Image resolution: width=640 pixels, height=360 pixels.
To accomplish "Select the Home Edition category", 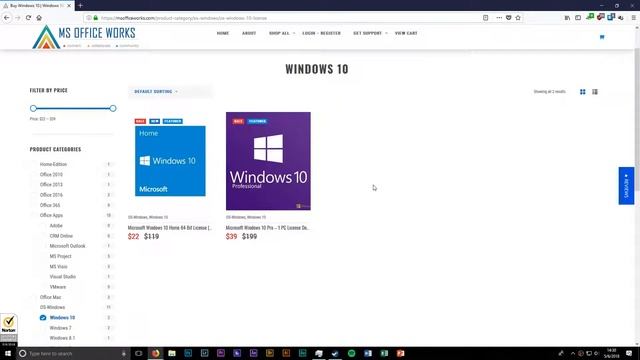I will pyautogui.click(x=53, y=164).
